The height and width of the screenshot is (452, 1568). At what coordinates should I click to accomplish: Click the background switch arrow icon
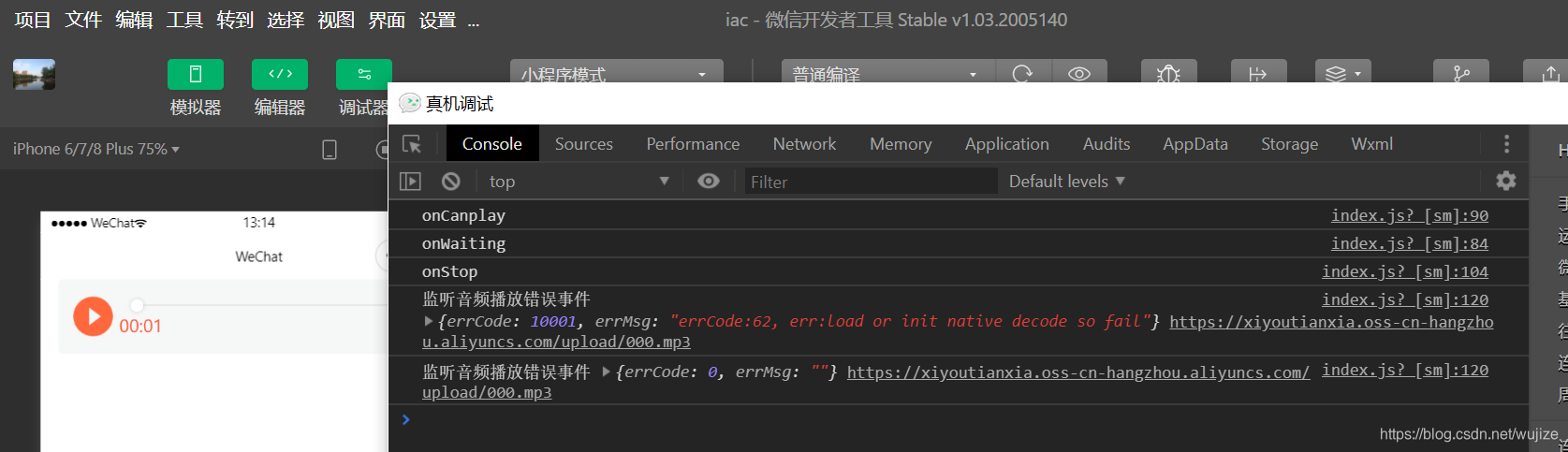[1258, 74]
